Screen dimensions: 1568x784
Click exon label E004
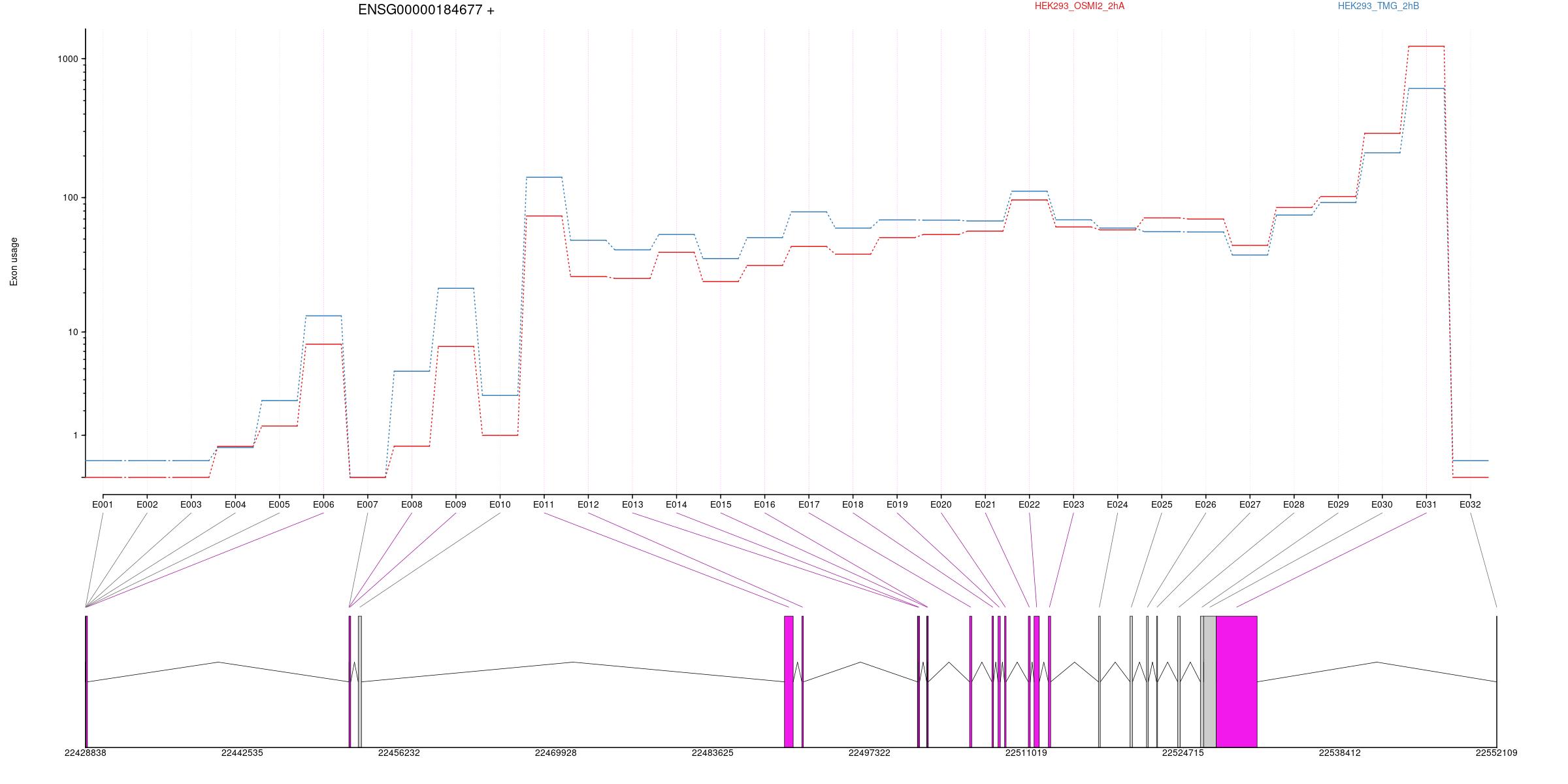235,504
